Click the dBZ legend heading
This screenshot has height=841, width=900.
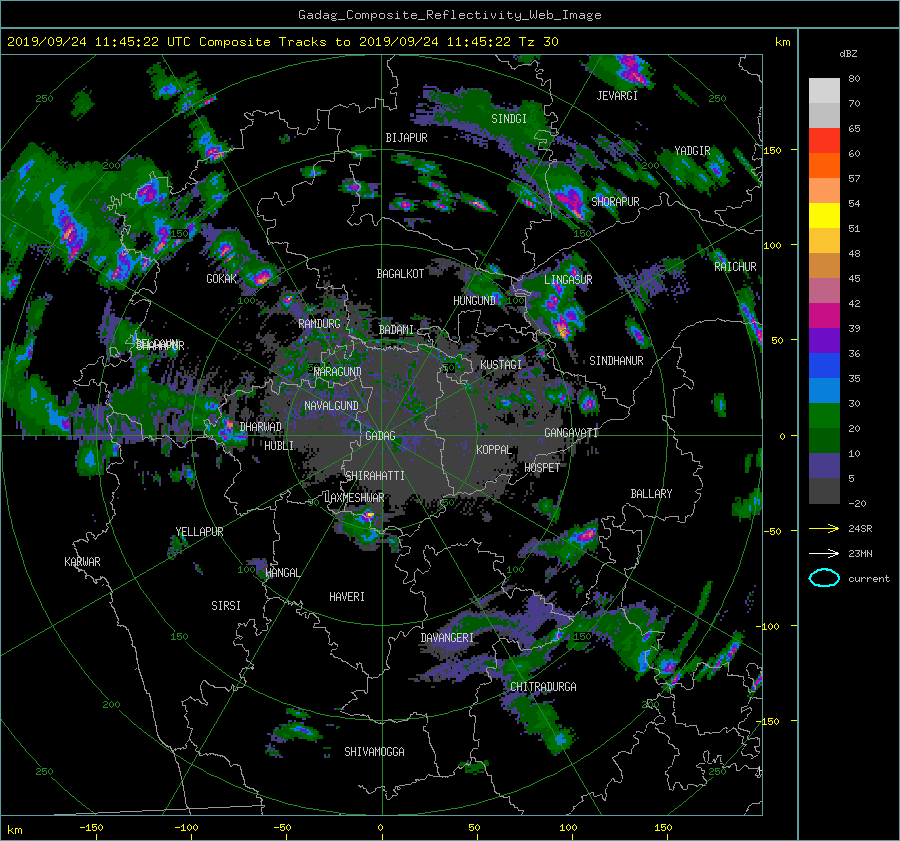pyautogui.click(x=848, y=53)
